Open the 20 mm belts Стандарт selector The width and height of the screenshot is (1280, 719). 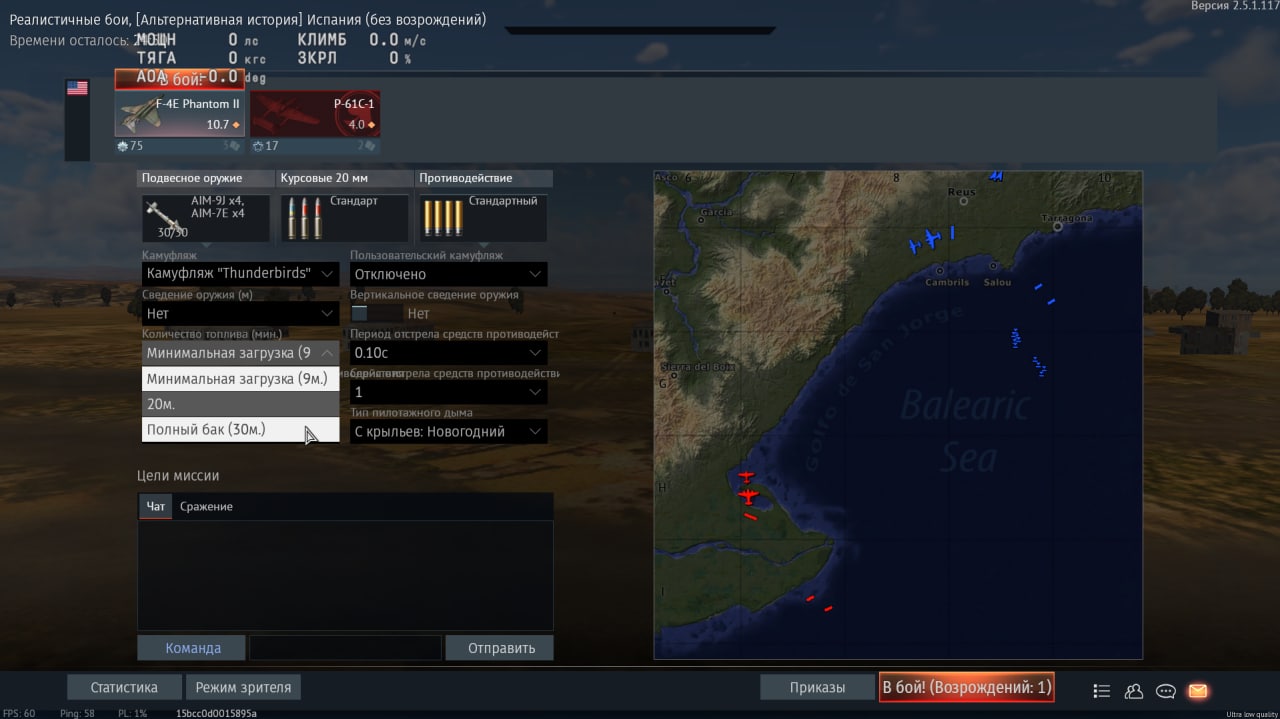pos(344,218)
